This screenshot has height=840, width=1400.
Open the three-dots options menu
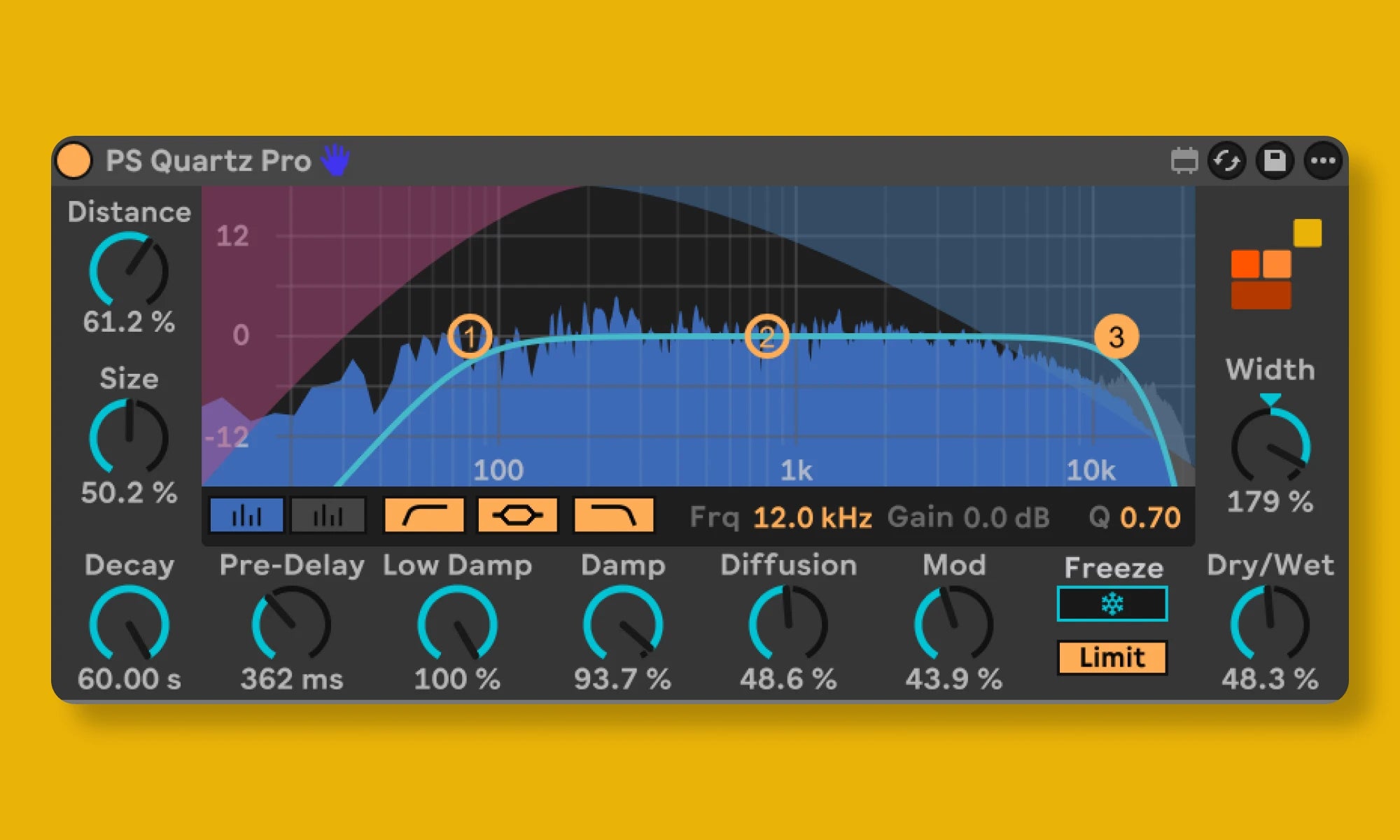(x=1322, y=161)
